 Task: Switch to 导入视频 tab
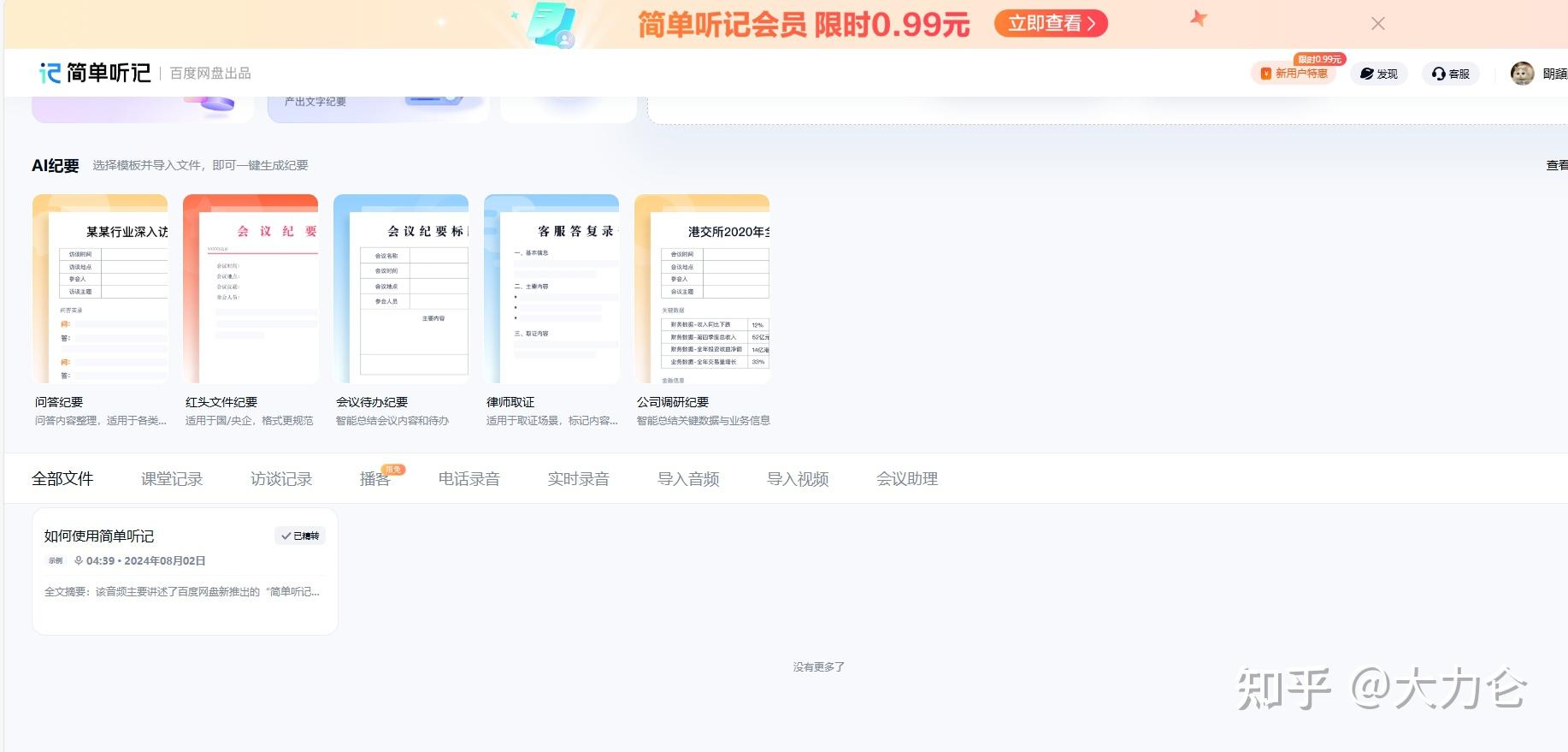pyautogui.click(x=798, y=479)
